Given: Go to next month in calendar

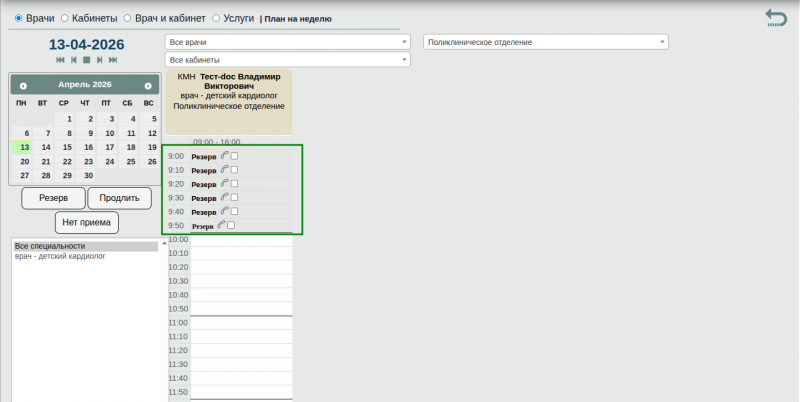Looking at the screenshot, I should pyautogui.click(x=148, y=86).
